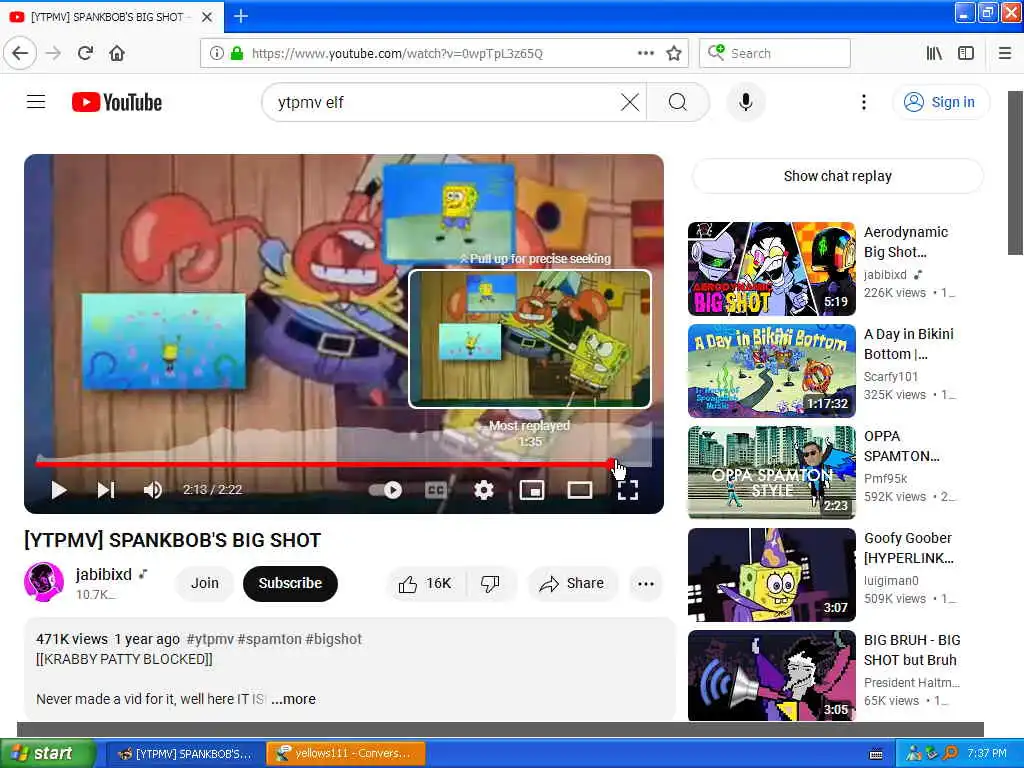This screenshot has width=1024, height=768.
Task: Expand description with ...more
Action: 293,699
